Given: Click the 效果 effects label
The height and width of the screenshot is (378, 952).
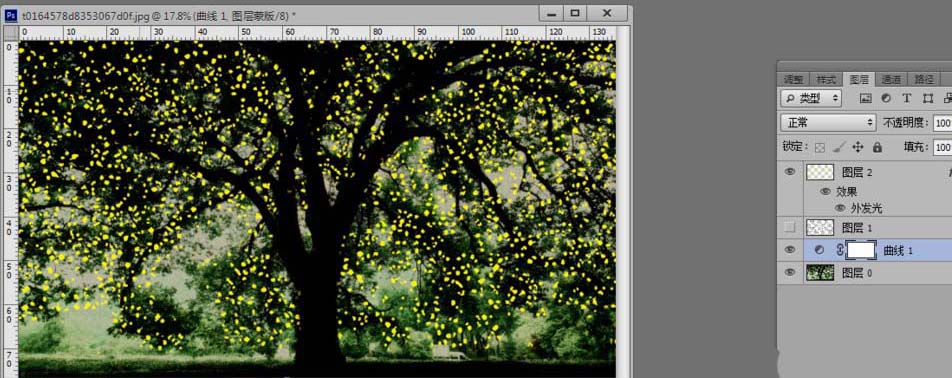Looking at the screenshot, I should tap(846, 192).
